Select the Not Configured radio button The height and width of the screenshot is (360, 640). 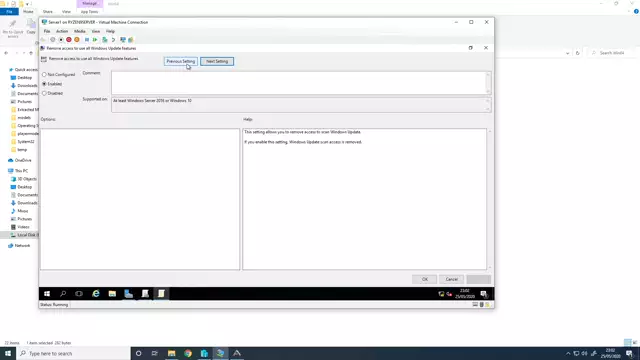44,75
